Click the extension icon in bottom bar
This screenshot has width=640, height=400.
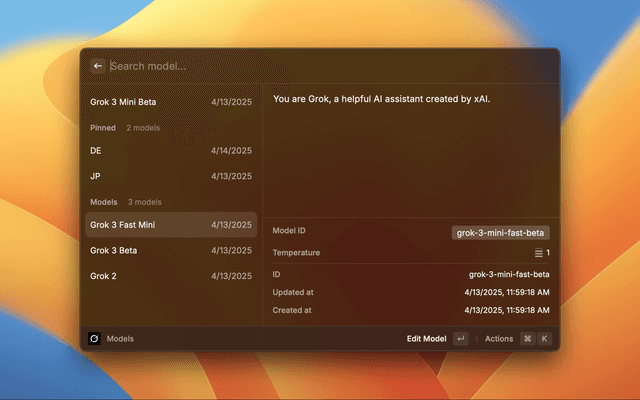(x=94, y=339)
